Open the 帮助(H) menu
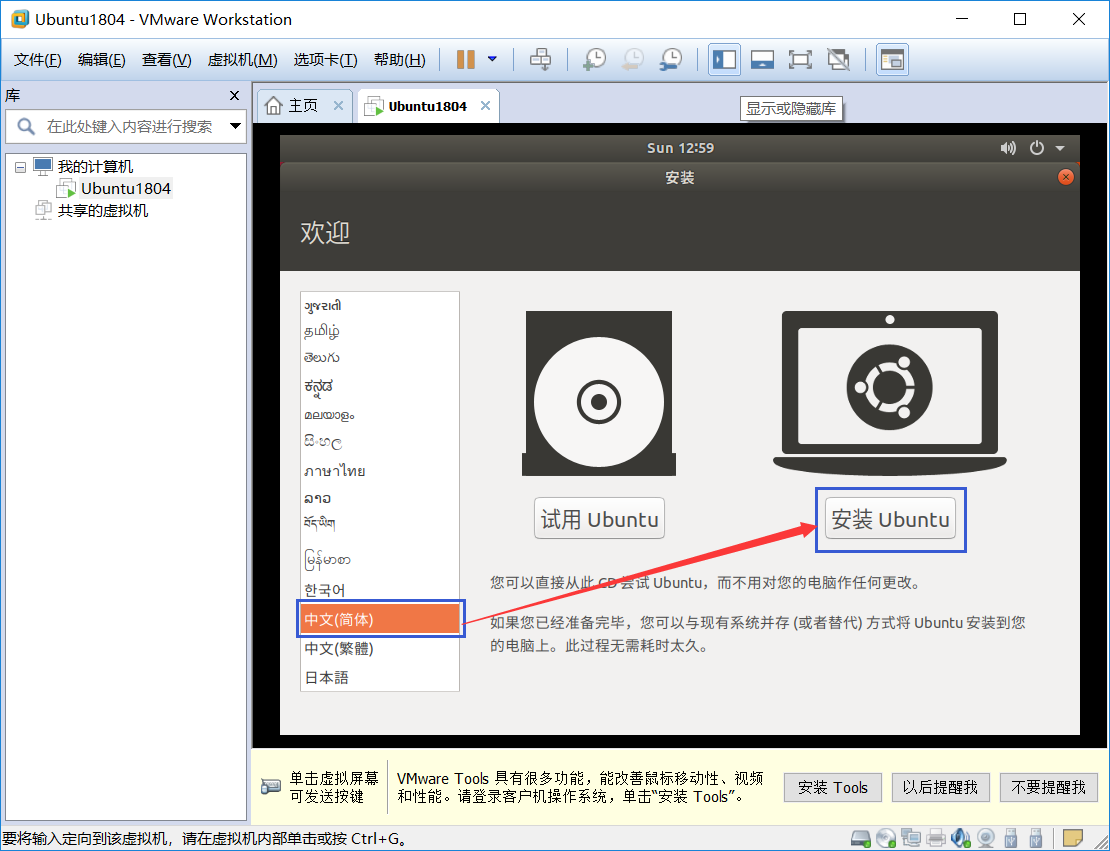Screen dimensions: 1110x851 click(400, 59)
